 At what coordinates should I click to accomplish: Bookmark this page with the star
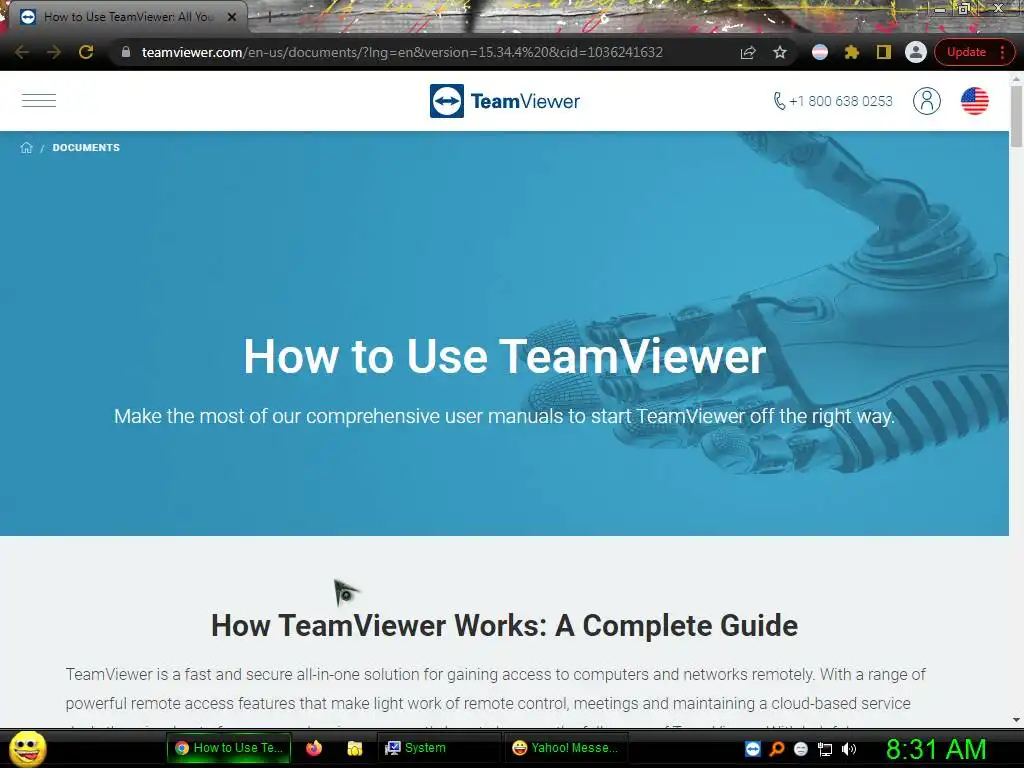click(780, 52)
